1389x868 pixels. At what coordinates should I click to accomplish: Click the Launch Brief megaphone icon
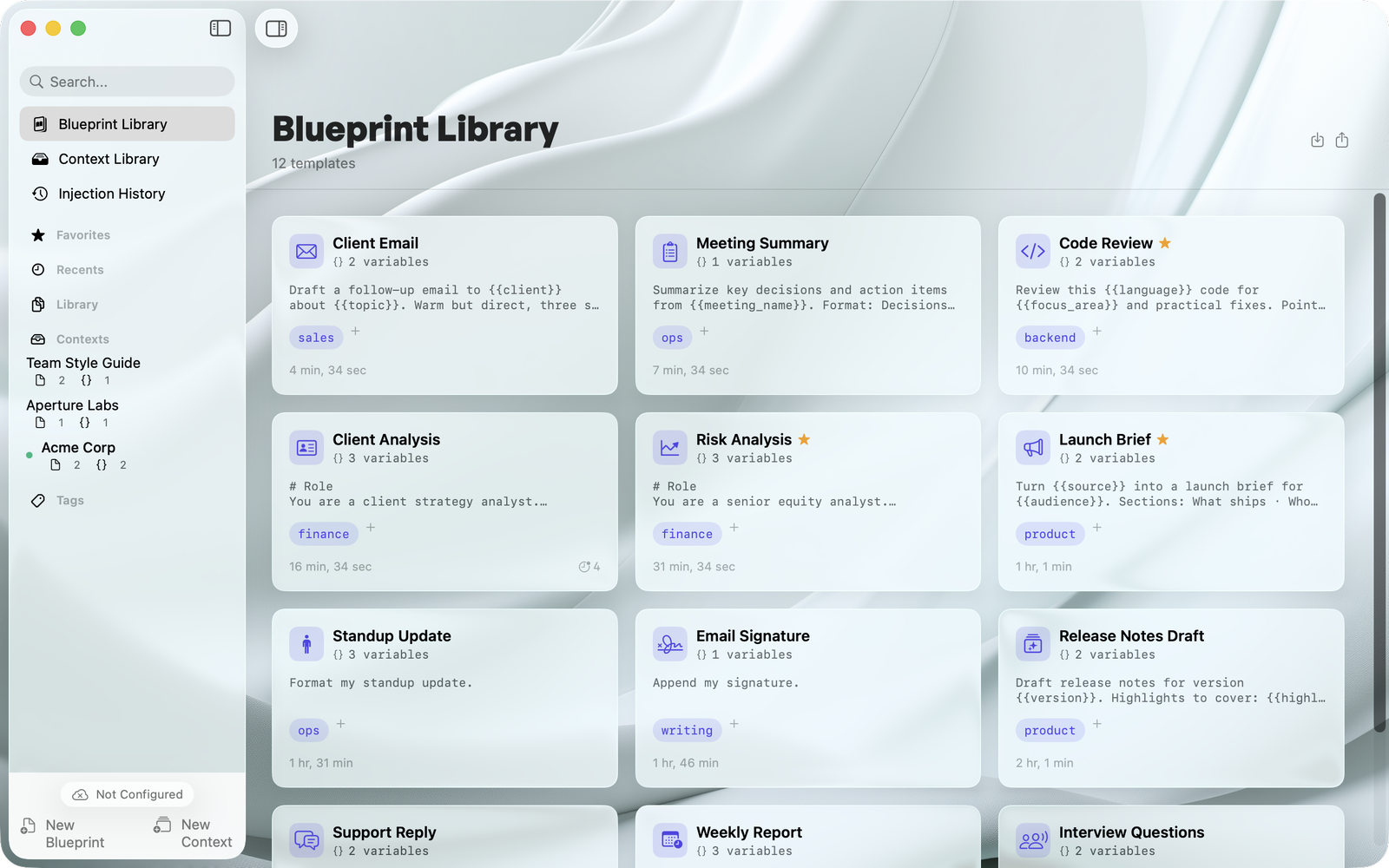(x=1033, y=448)
